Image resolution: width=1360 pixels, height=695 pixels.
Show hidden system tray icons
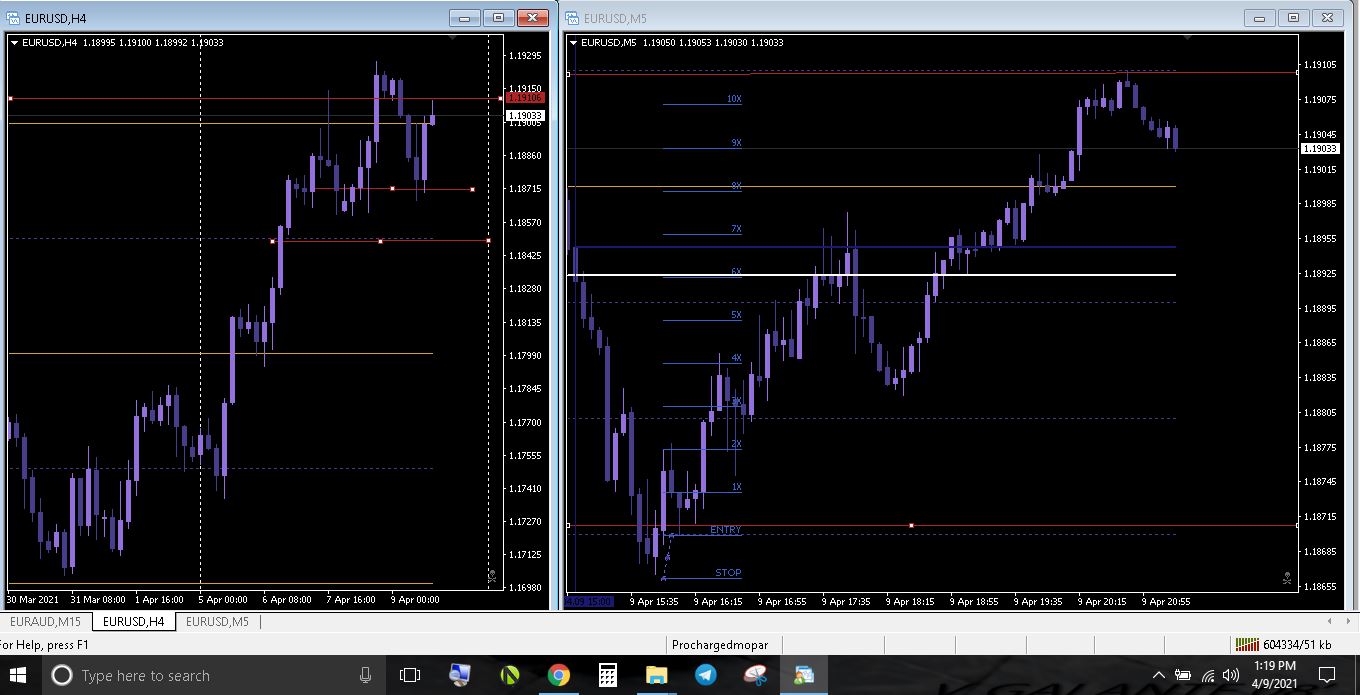tap(1159, 675)
